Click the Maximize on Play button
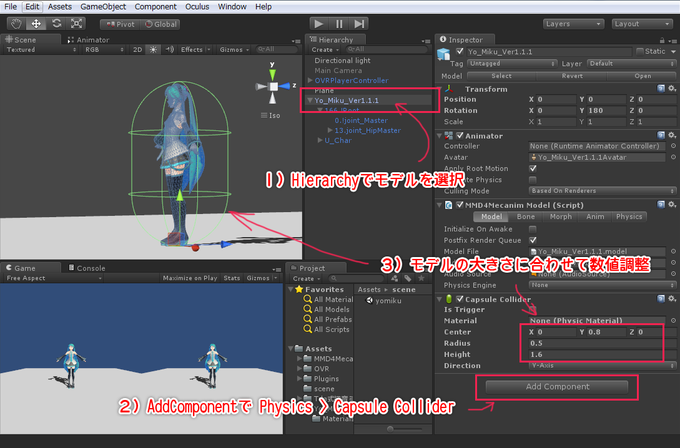680x448 pixels. tap(190, 278)
